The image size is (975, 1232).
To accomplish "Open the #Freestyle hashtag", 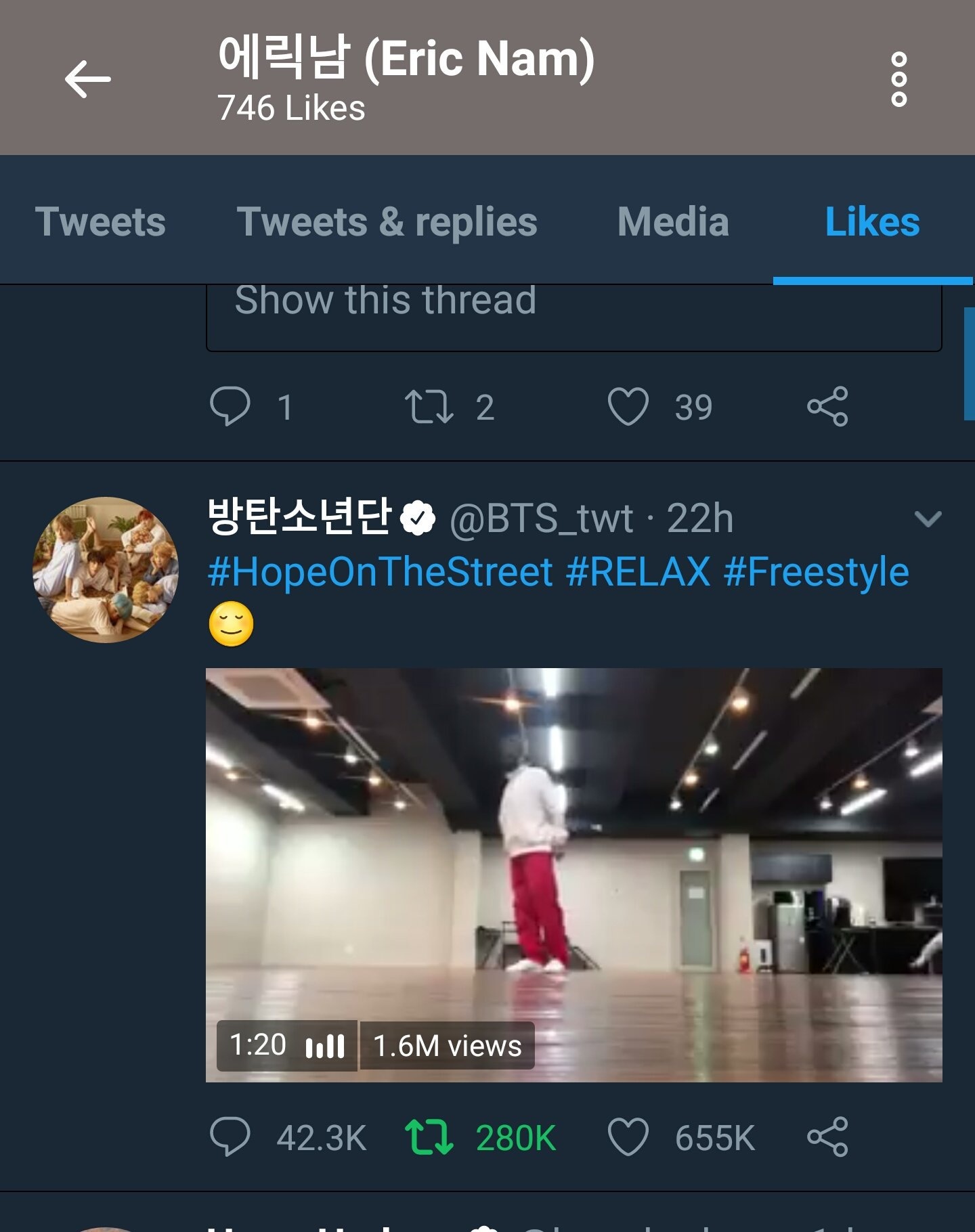I will point(816,572).
